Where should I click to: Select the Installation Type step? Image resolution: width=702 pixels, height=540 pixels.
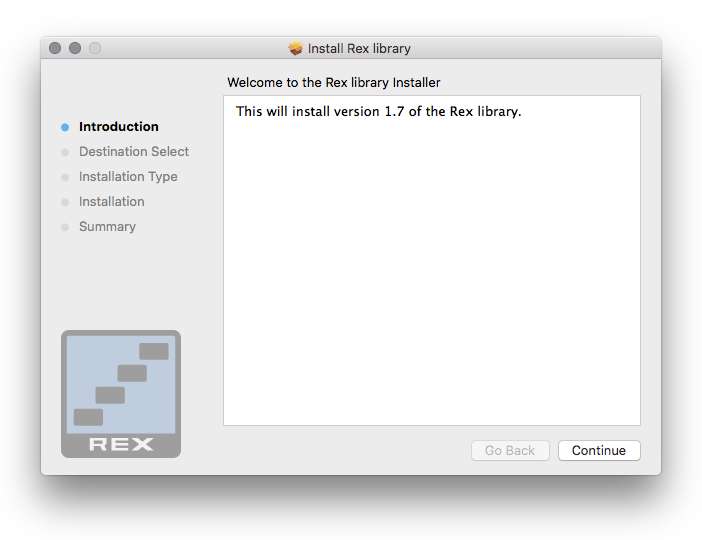point(128,177)
